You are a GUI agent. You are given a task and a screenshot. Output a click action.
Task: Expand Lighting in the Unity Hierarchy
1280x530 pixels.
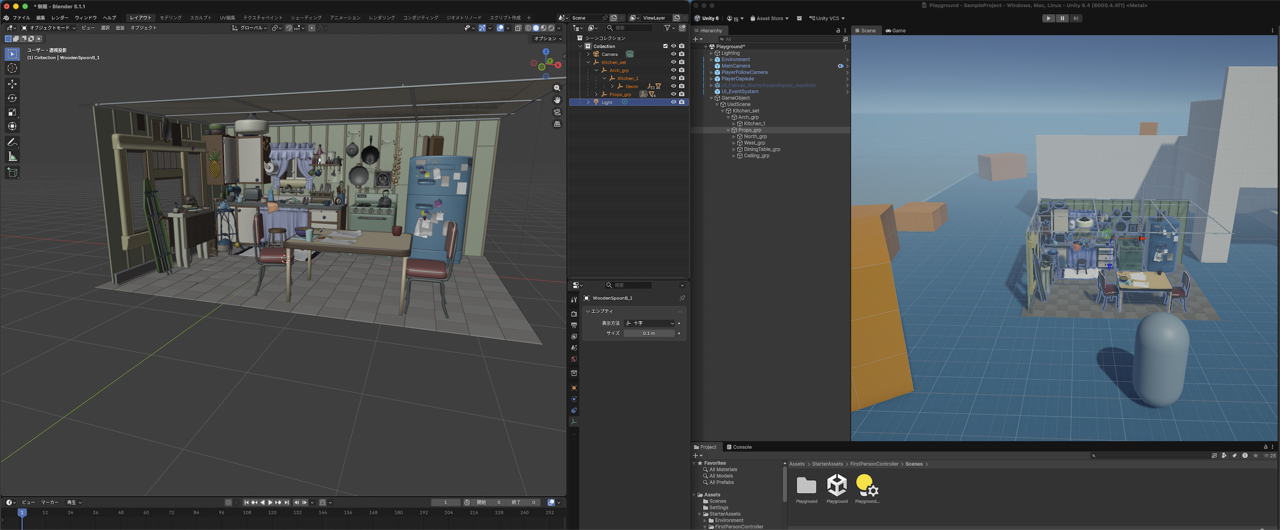pos(711,53)
